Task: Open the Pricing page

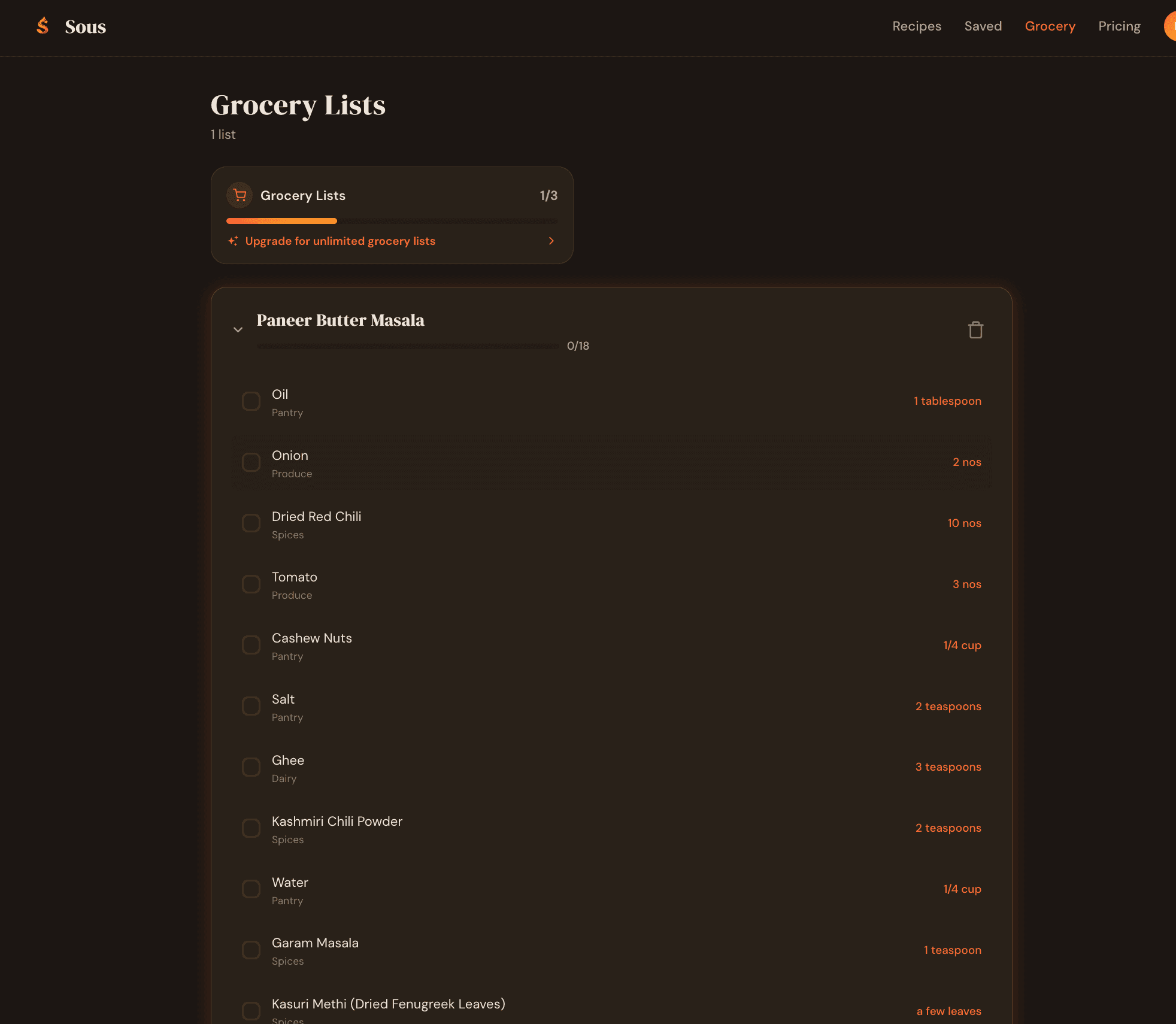Action: pos(1119,26)
